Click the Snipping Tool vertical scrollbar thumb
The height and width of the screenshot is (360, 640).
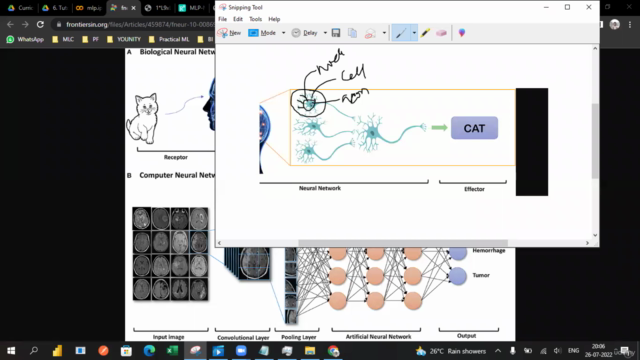pyautogui.click(x=595, y=141)
